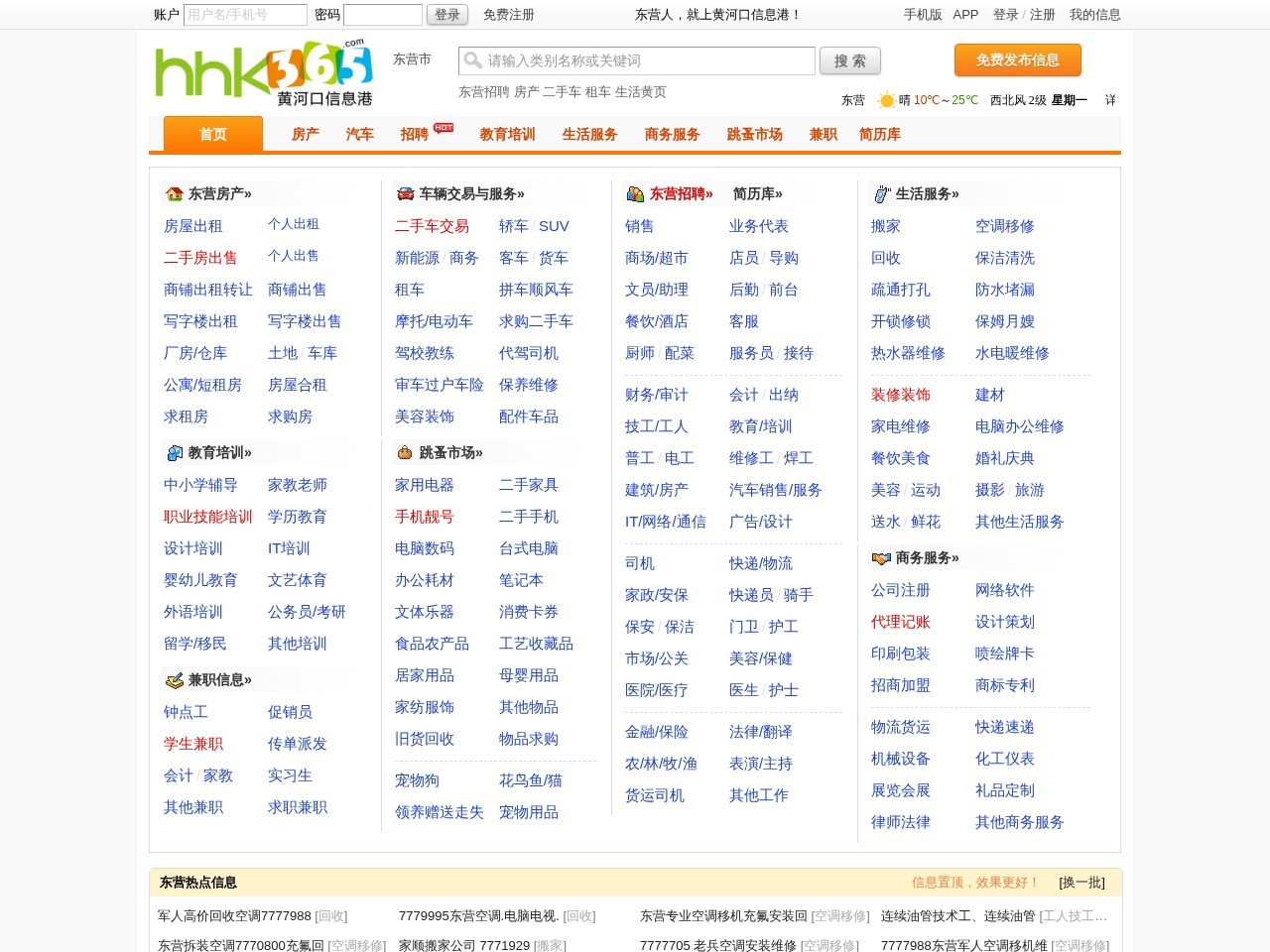
Task: Open the 驾校教练 category
Action: 425,353
